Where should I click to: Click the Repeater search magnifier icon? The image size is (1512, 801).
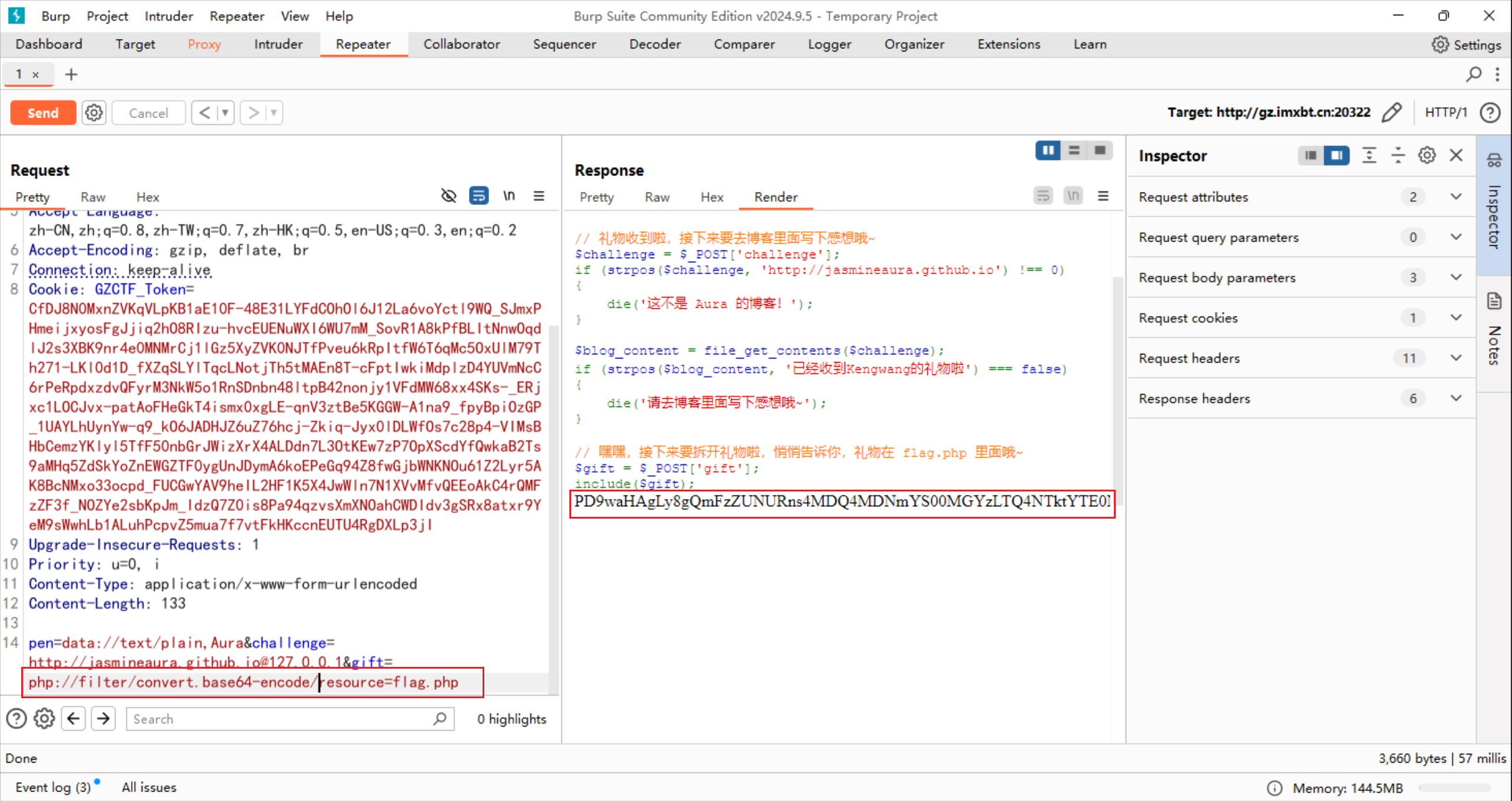(x=1474, y=74)
